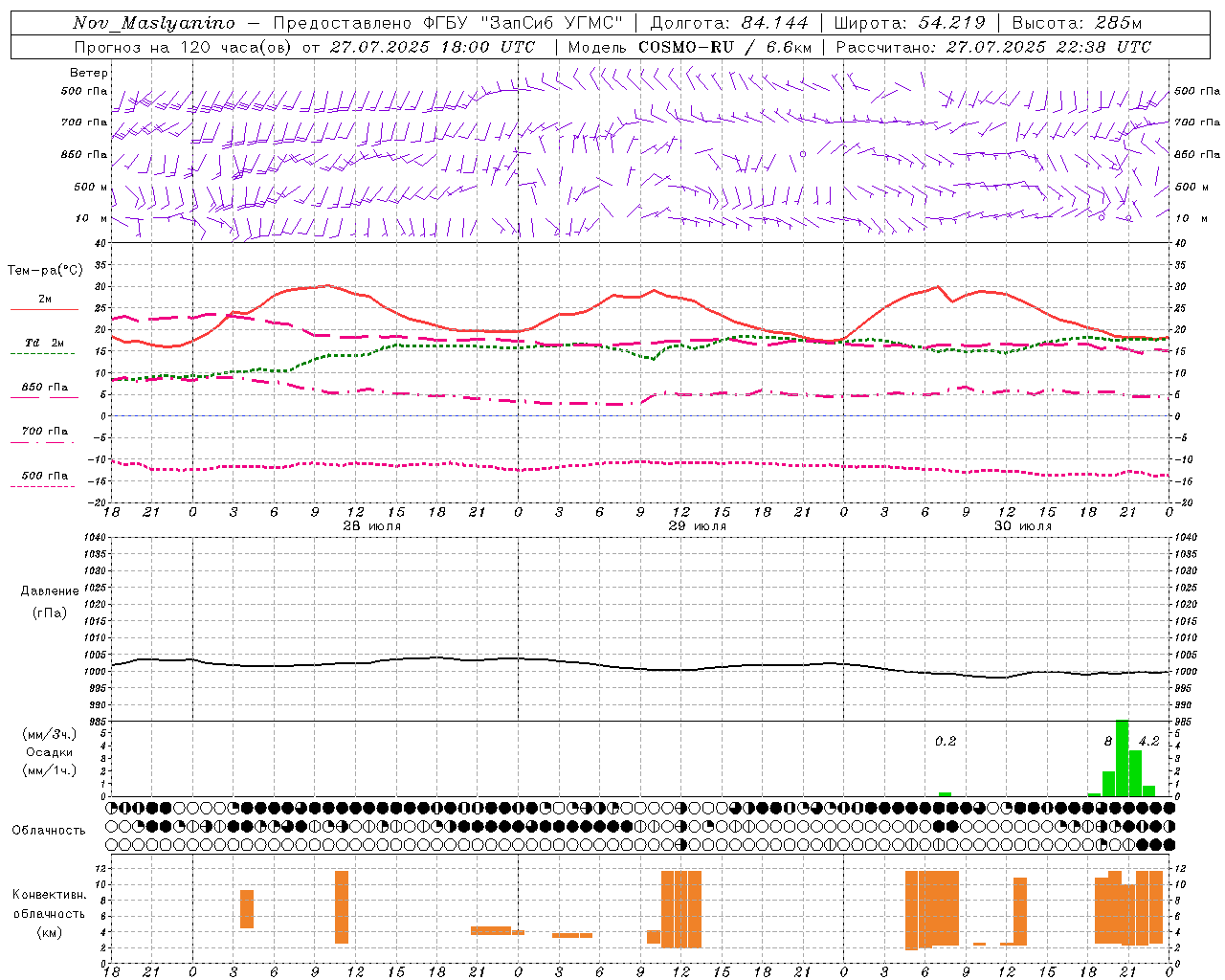This screenshot has height=980, width=1225.
Task: Click the 30 июля date marker
Action: [x=1022, y=526]
